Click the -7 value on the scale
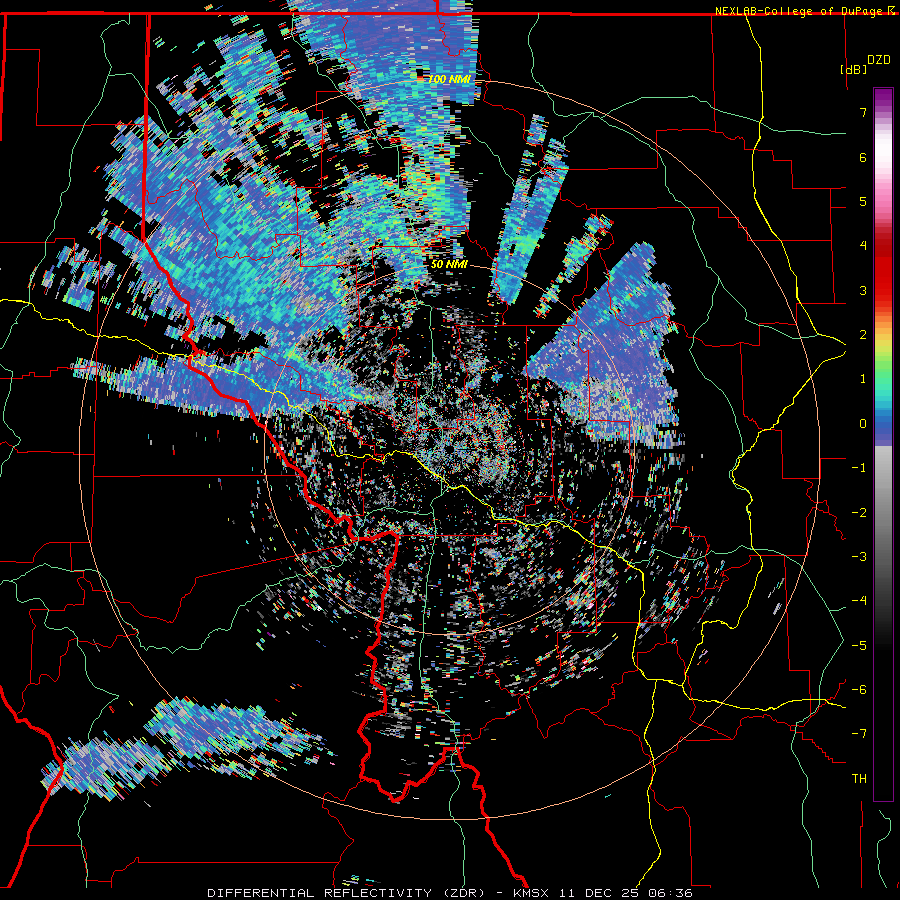The image size is (900, 900). coord(859,734)
